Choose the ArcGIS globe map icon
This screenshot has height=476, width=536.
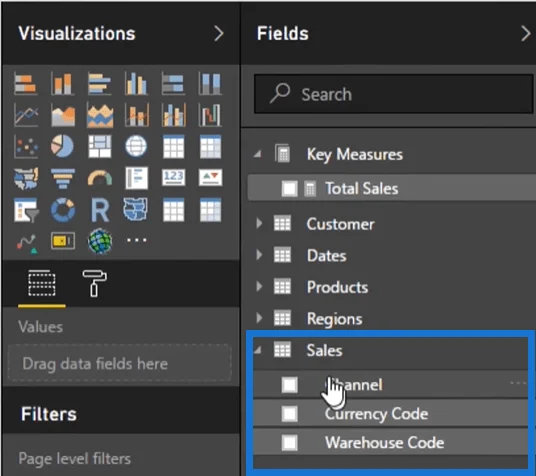point(100,241)
